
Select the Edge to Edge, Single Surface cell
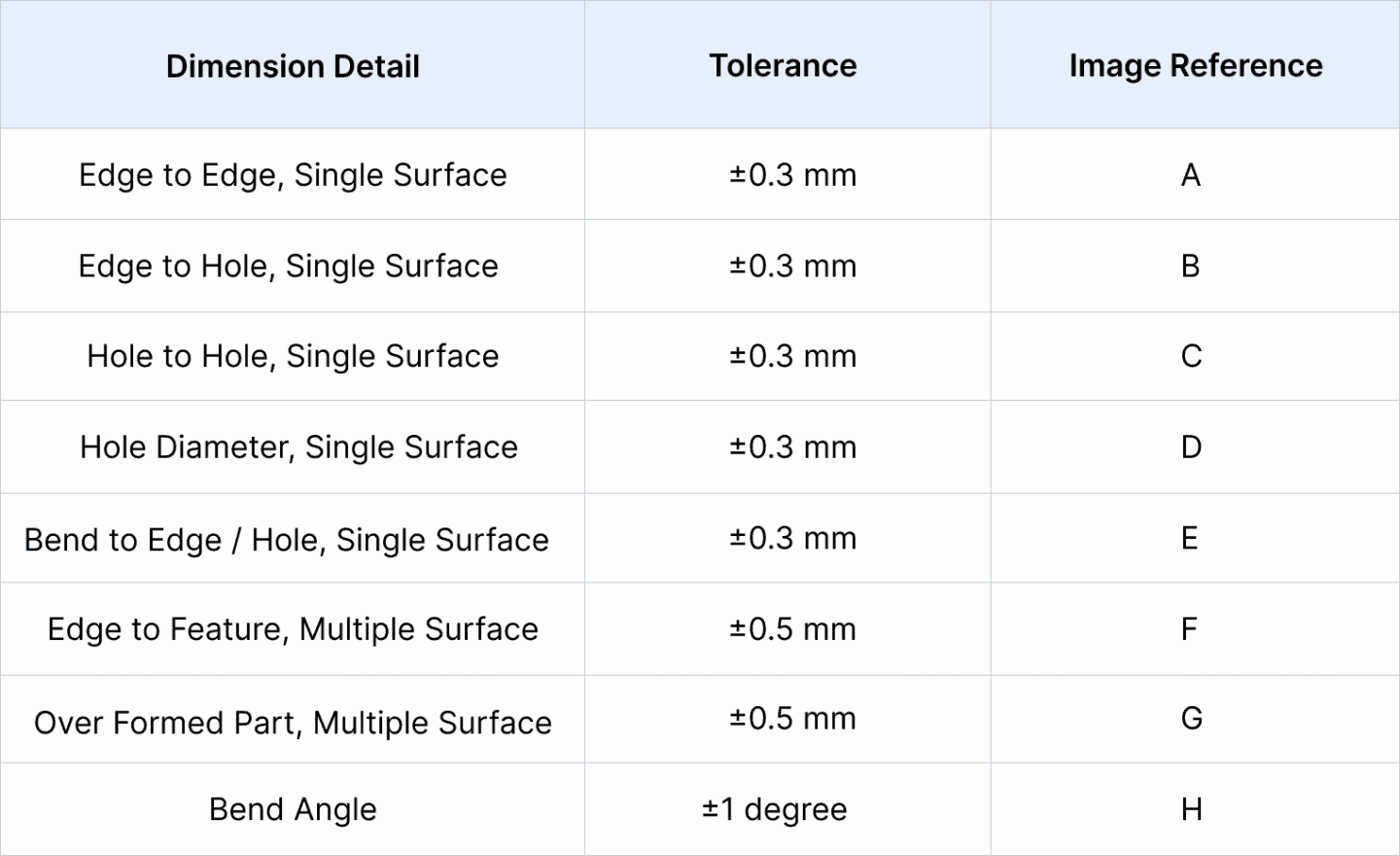(293, 175)
